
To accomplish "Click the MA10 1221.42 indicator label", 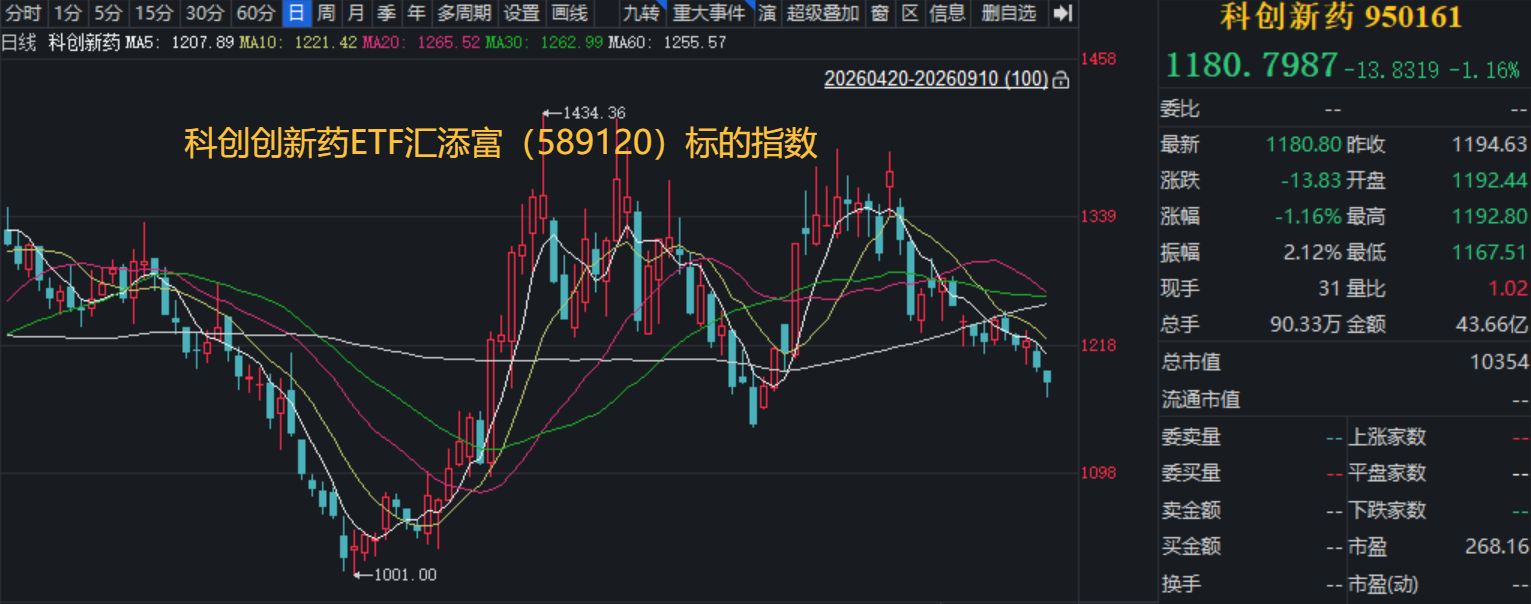I will click(299, 43).
